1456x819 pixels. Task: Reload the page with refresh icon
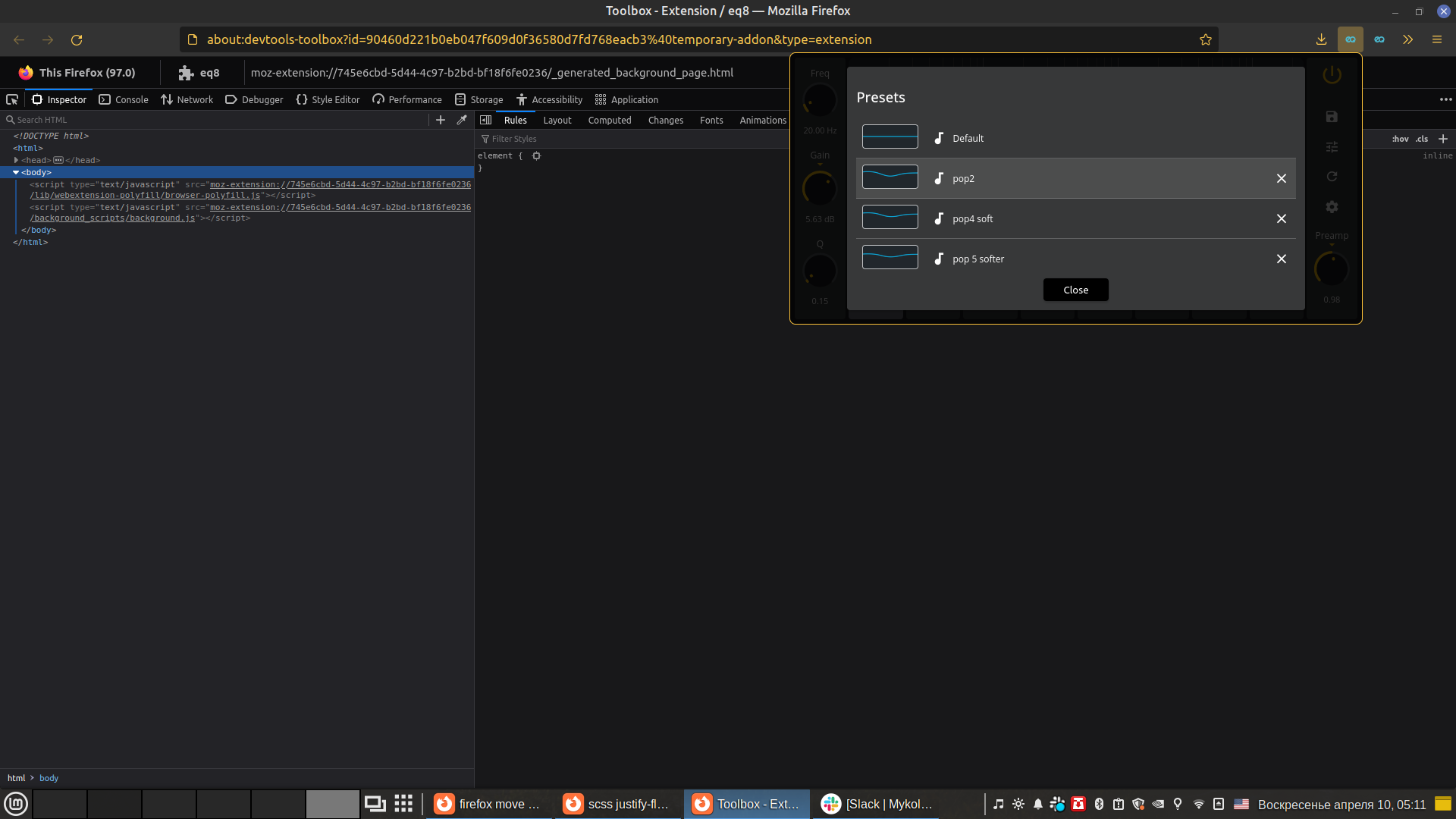pyautogui.click(x=77, y=39)
